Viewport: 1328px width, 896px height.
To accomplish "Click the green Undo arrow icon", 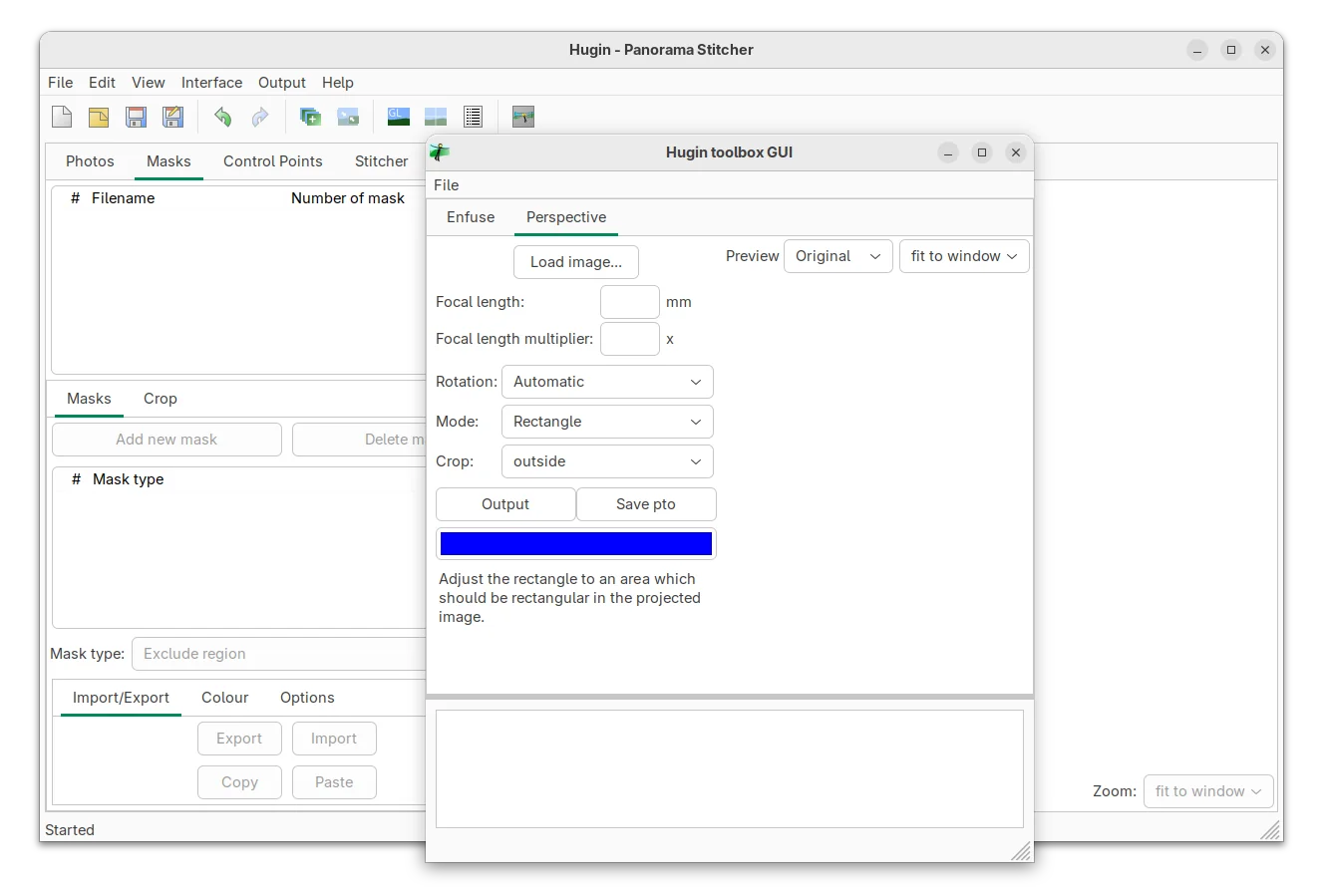I will (222, 117).
